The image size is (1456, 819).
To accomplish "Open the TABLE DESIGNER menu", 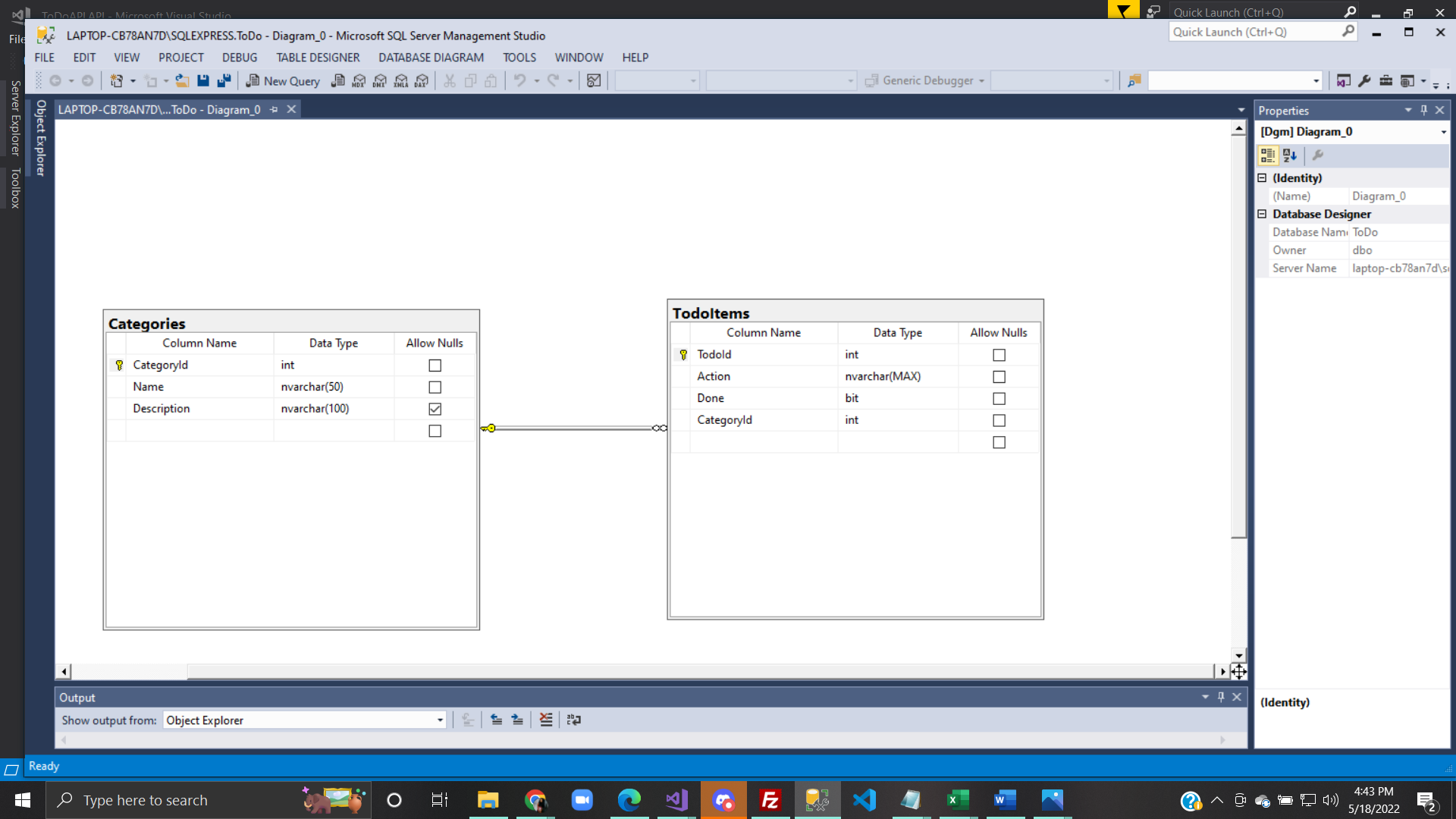I will [318, 58].
